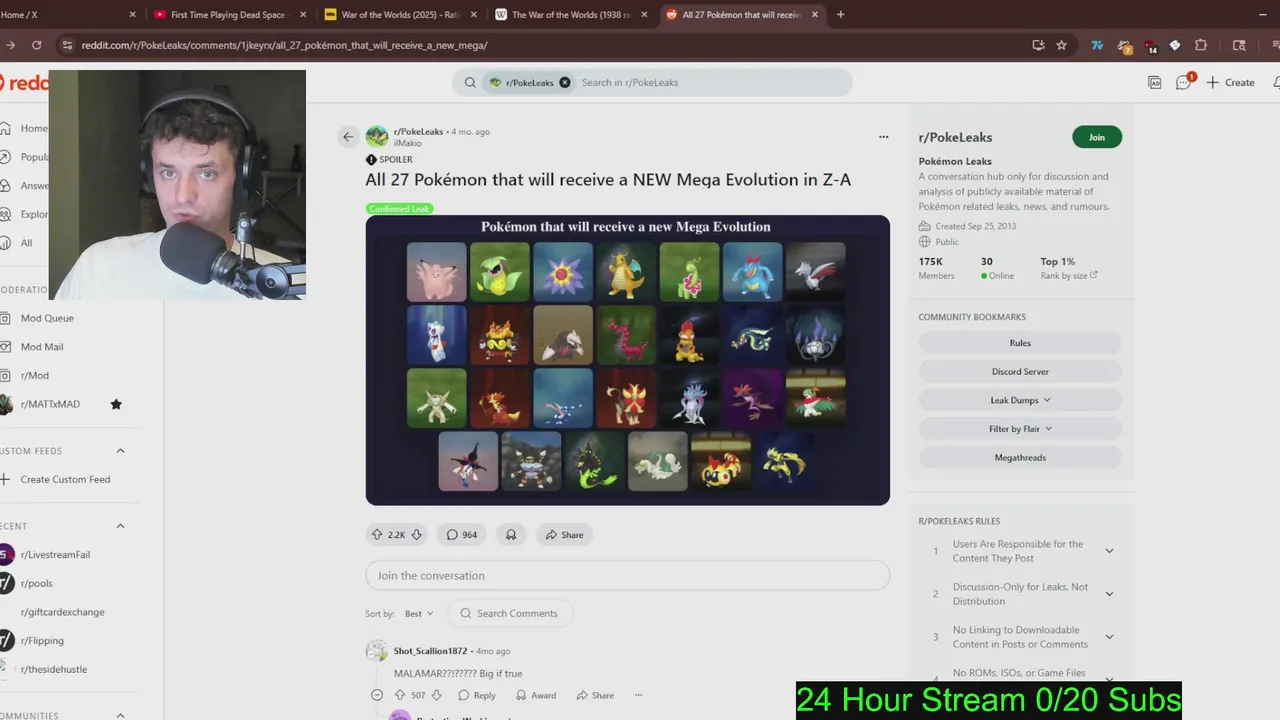
Task: Award the MALAMAR comment
Action: pyautogui.click(x=535, y=695)
